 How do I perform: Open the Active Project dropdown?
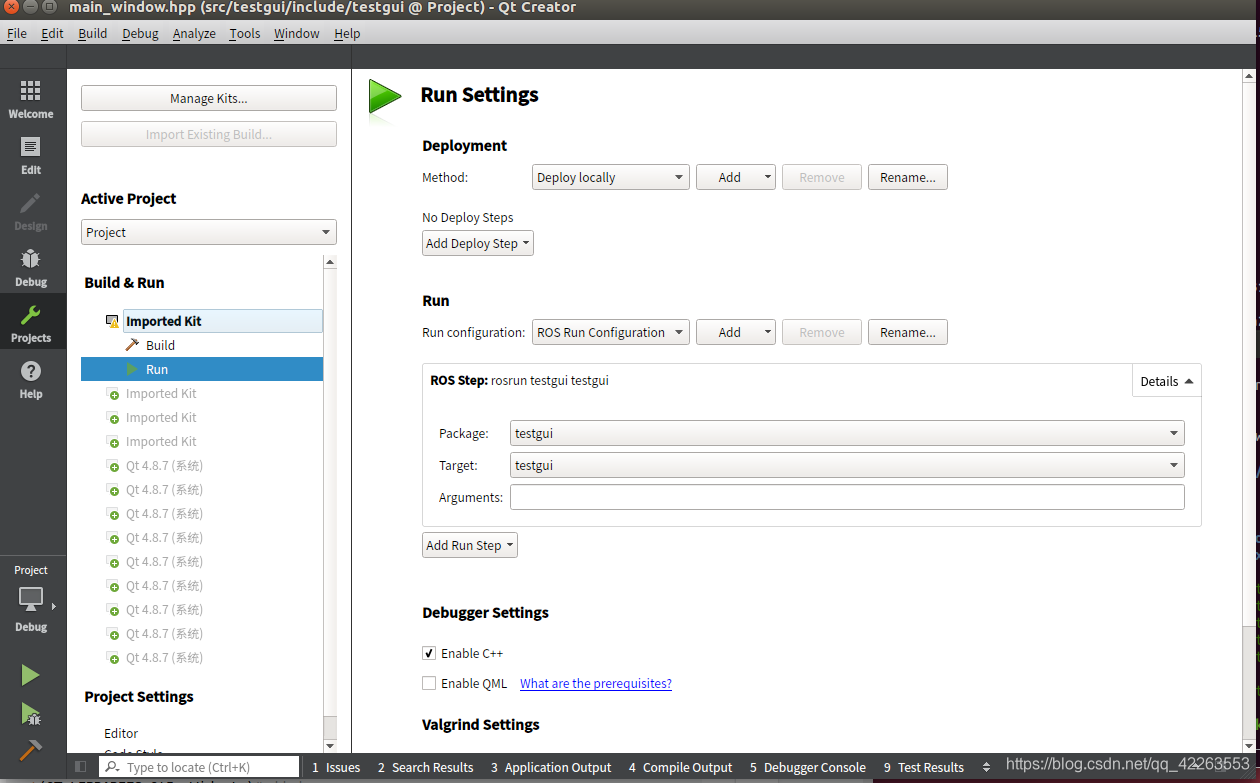pyautogui.click(x=209, y=232)
